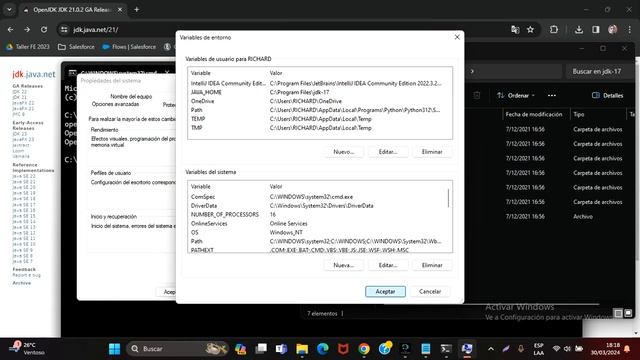The width and height of the screenshot is (640, 360).
Task: Open three-dot more options in File Explorer
Action: (x=552, y=96)
